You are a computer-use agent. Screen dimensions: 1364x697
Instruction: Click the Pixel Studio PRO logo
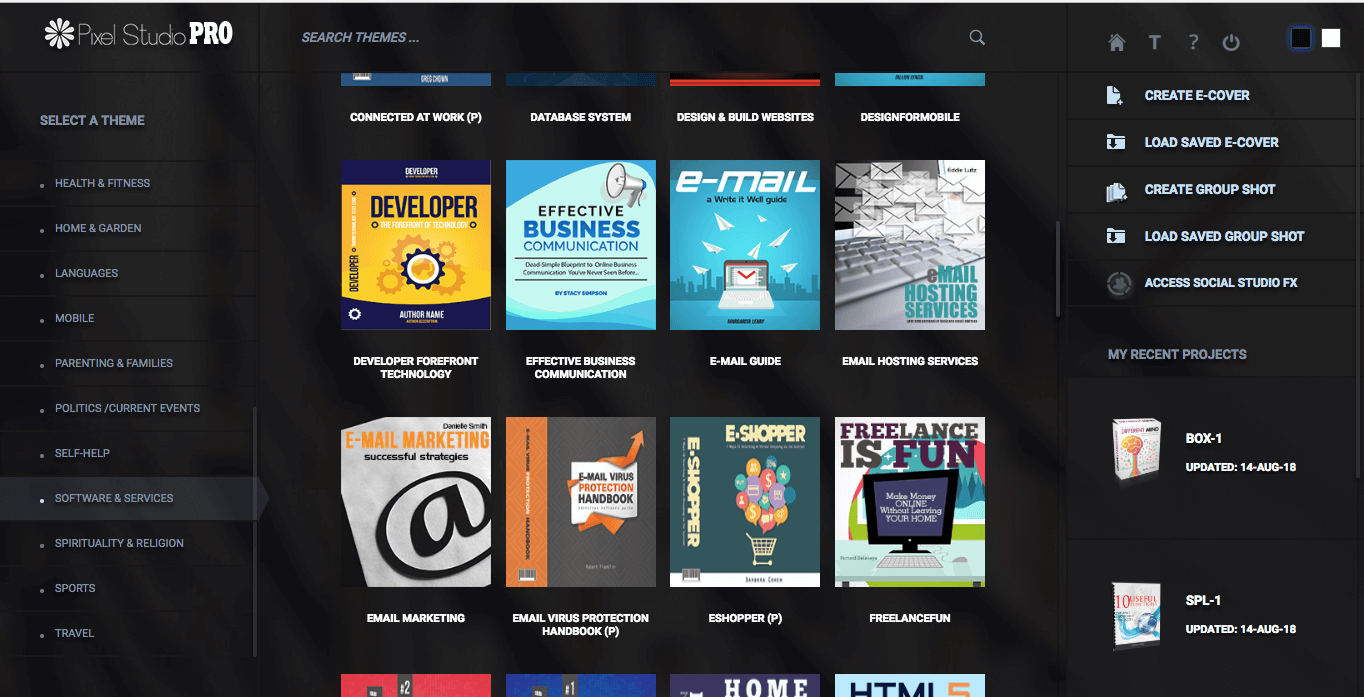(x=139, y=34)
